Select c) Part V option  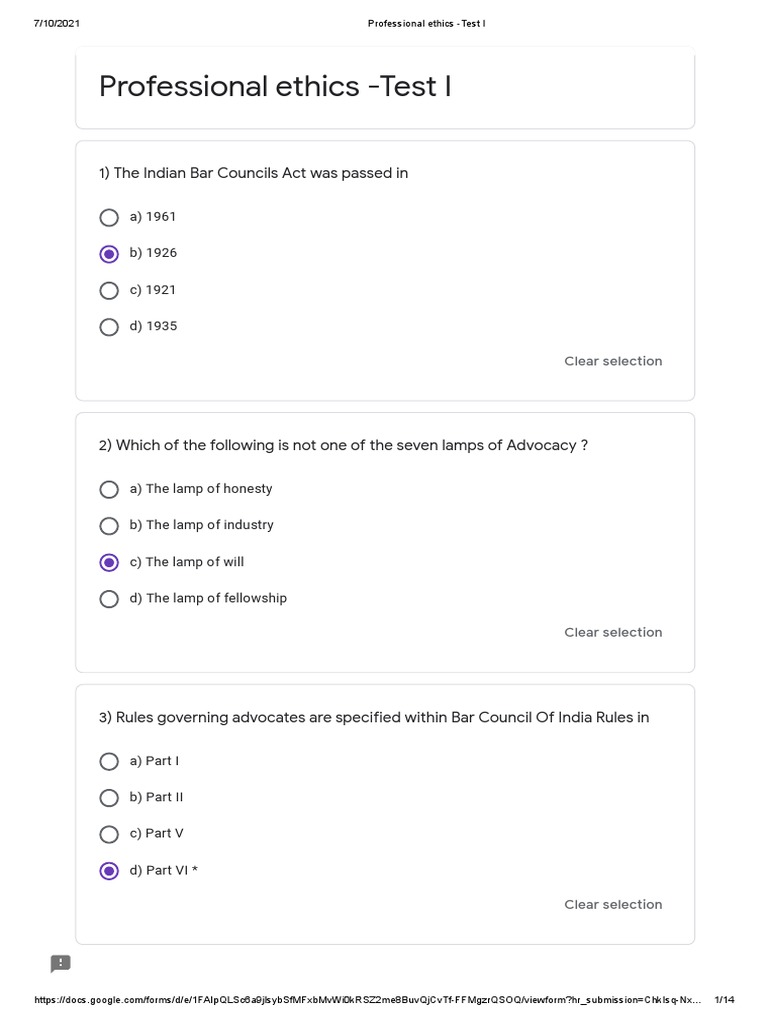[x=110, y=833]
